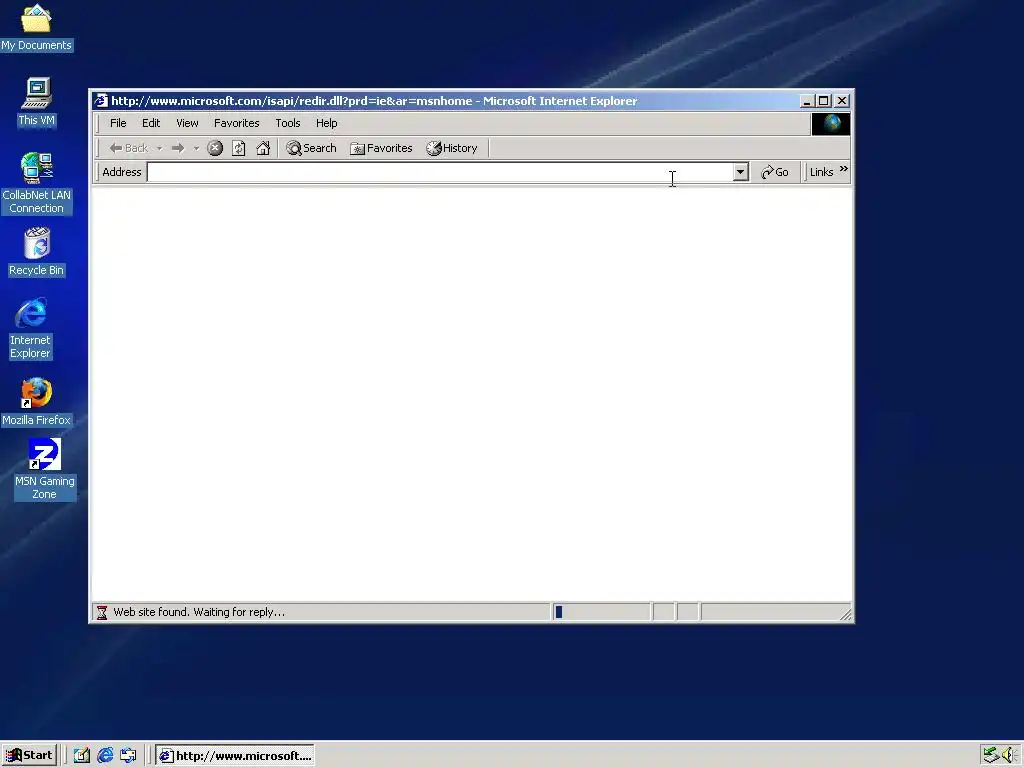Go to the home page via Home icon
This screenshot has height=768, width=1024.
tap(263, 148)
